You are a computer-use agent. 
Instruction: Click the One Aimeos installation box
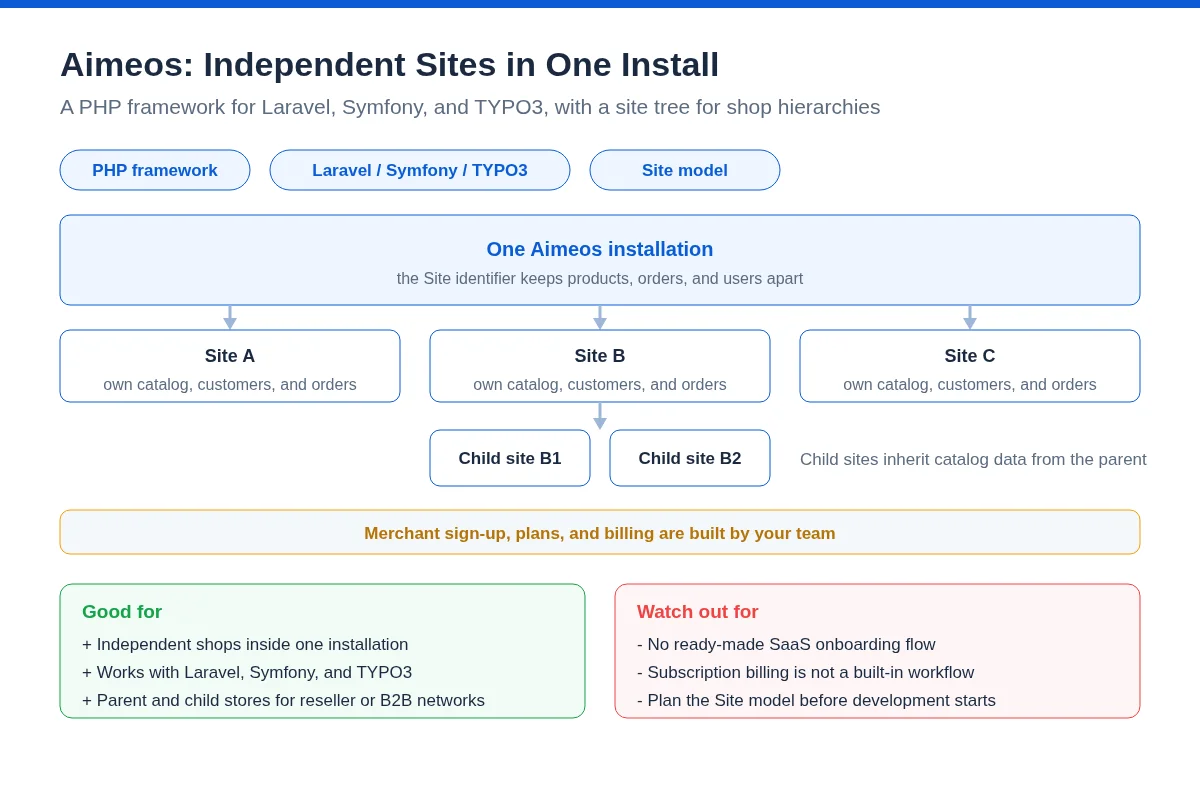pyautogui.click(x=600, y=260)
